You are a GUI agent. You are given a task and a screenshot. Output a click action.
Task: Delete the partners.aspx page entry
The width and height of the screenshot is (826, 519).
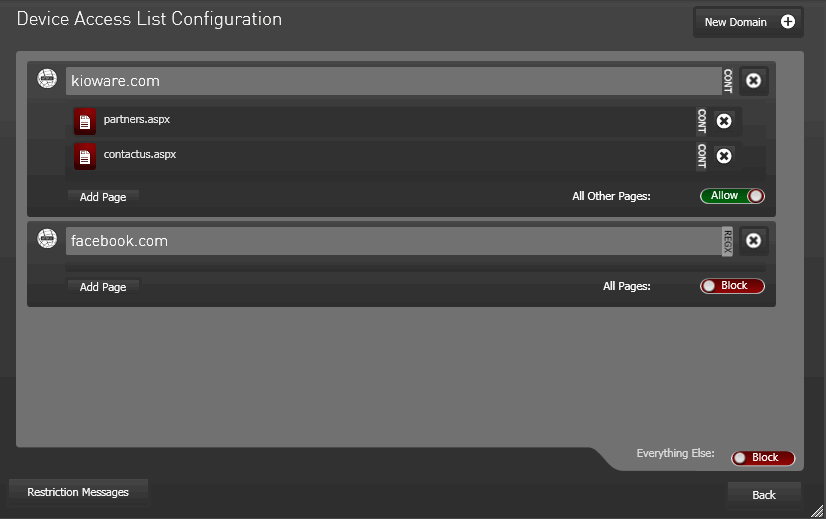point(724,121)
